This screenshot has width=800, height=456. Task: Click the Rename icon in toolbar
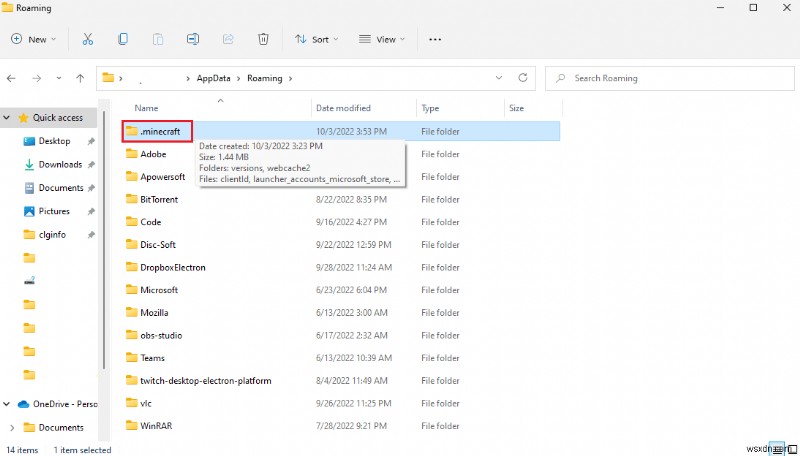click(192, 39)
